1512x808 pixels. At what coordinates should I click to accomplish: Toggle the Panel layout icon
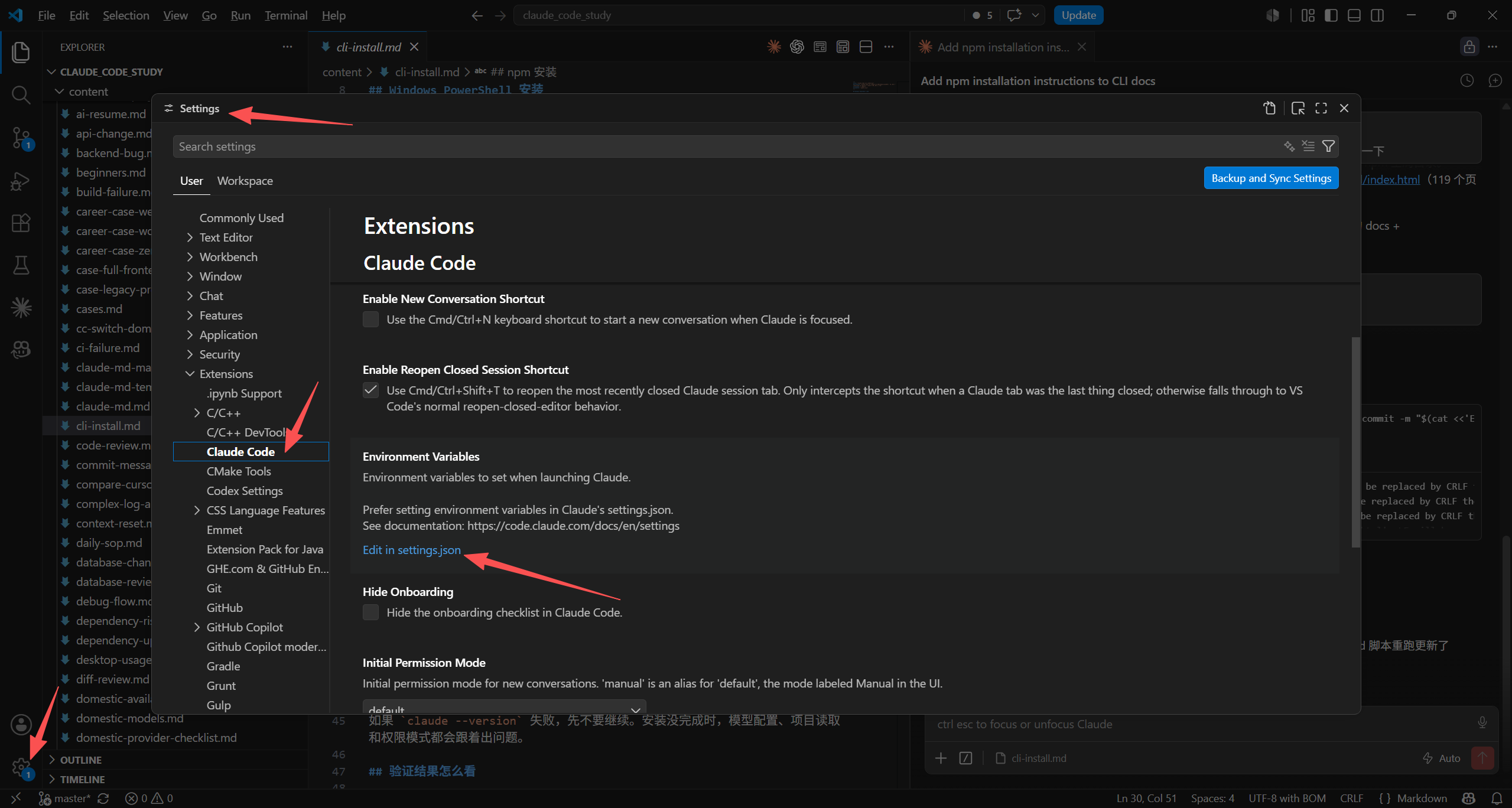[1354, 15]
